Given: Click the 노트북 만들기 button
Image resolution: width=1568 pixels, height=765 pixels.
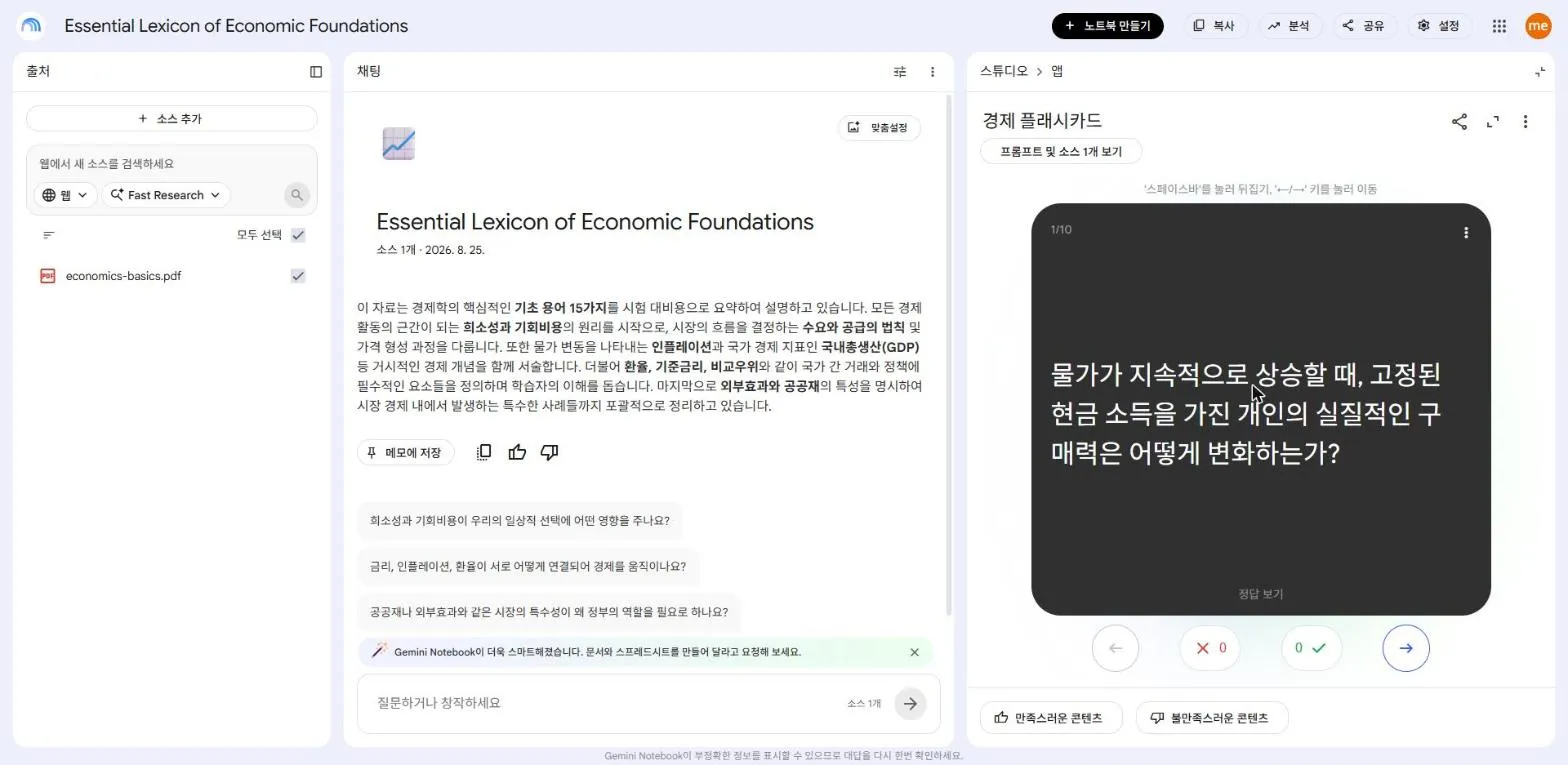Looking at the screenshot, I should [x=1107, y=26].
